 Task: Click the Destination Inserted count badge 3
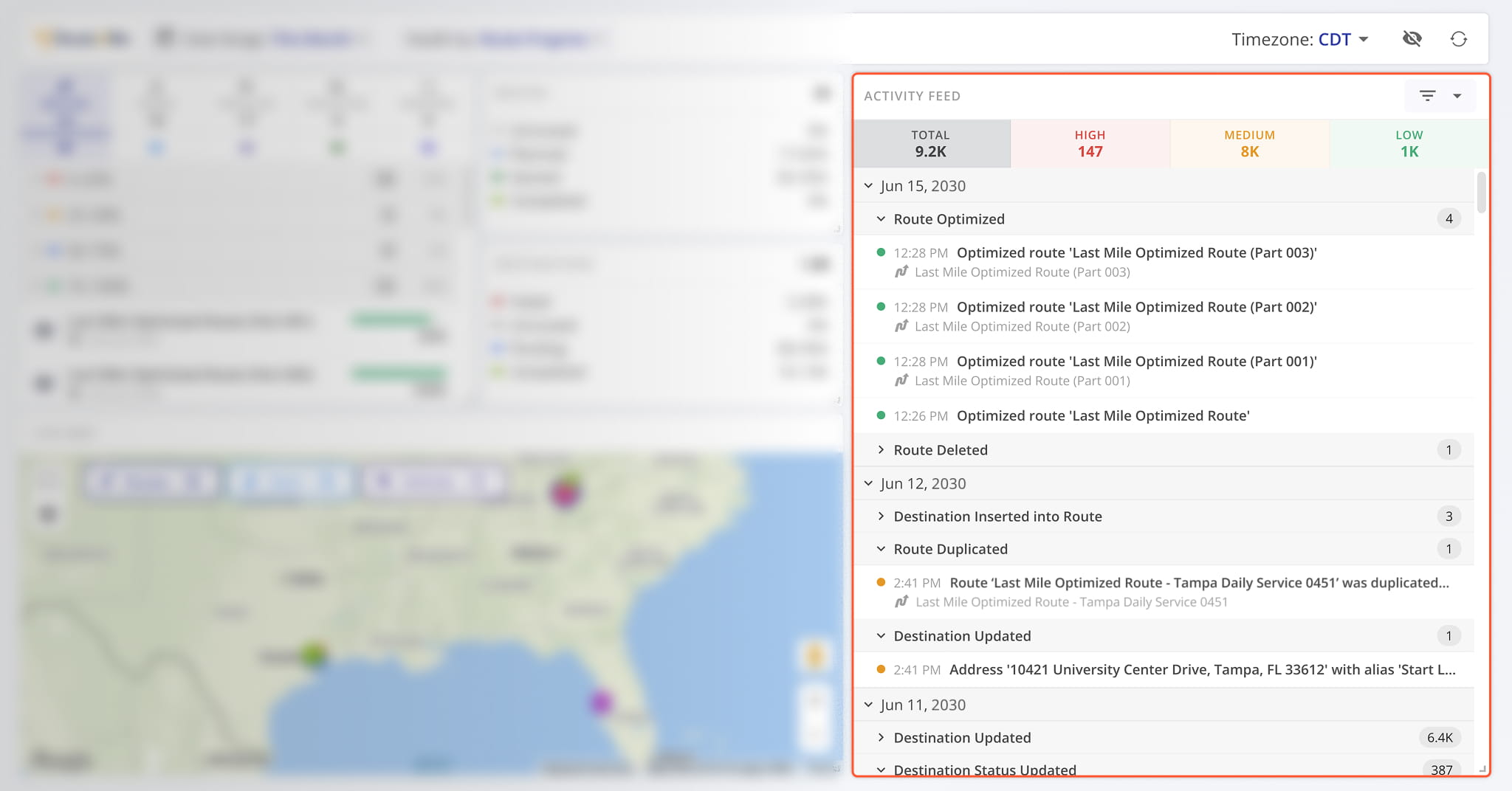[x=1449, y=517]
